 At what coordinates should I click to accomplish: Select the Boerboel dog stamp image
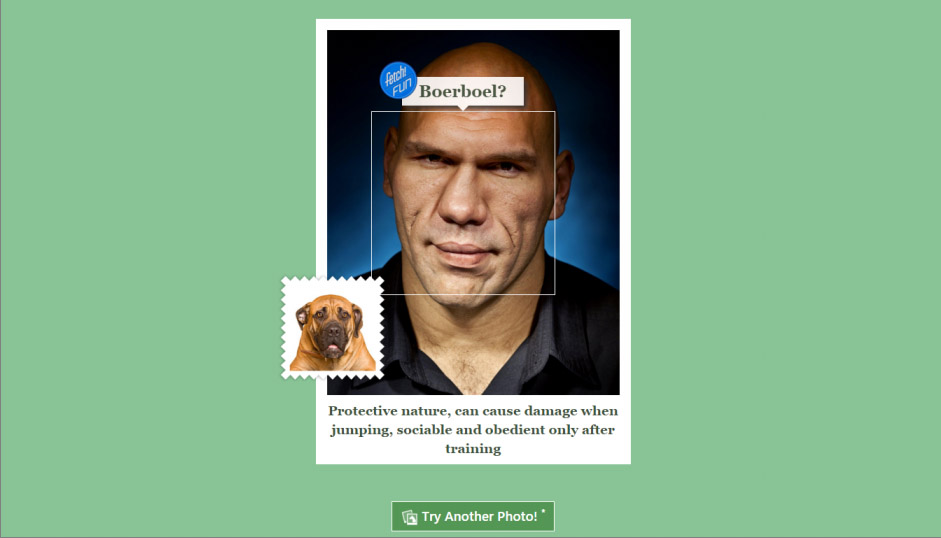pyautogui.click(x=332, y=328)
